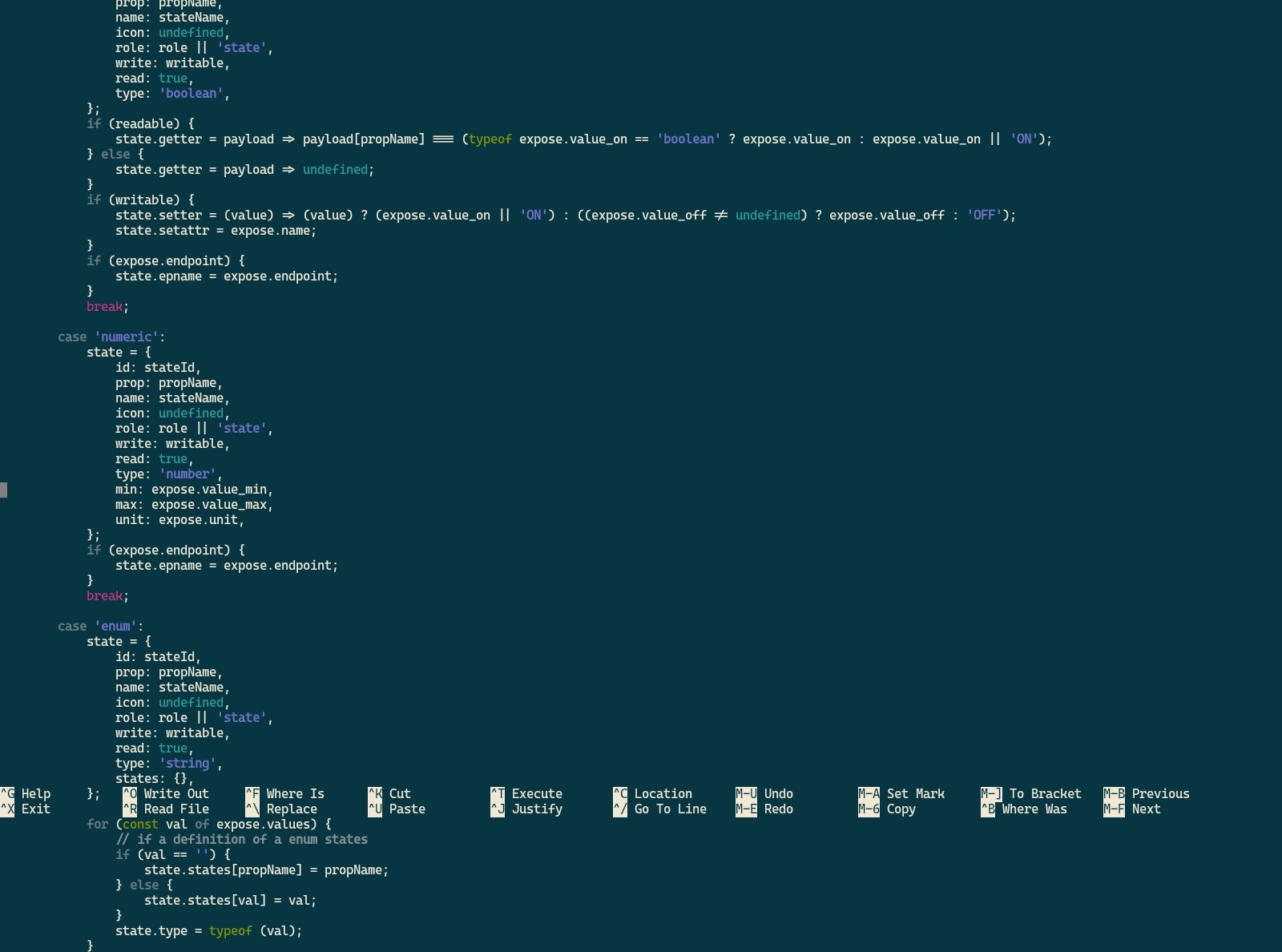Click the "states: {}," line
Screen dimensions: 1282x952
pos(155,779)
